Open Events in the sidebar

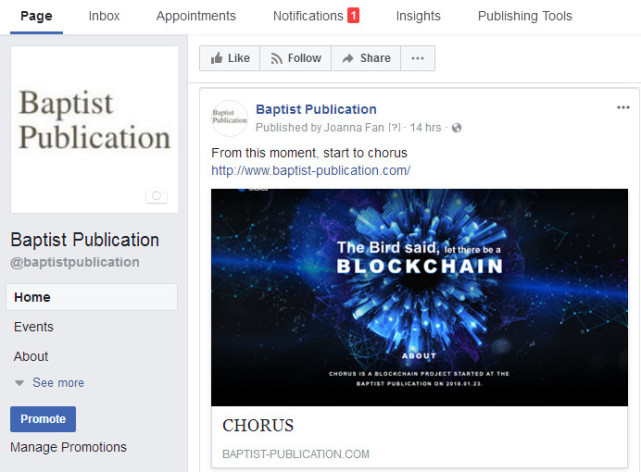click(x=34, y=327)
